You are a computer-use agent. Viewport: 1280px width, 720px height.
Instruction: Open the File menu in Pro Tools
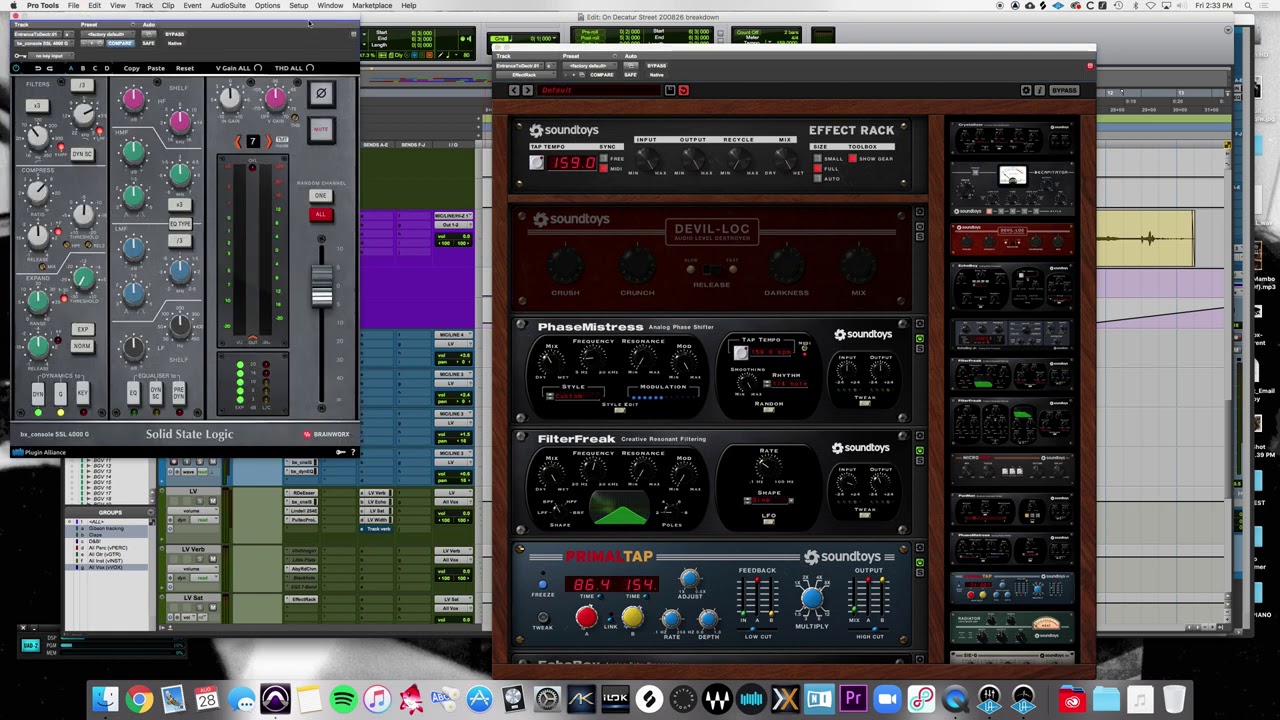[73, 6]
